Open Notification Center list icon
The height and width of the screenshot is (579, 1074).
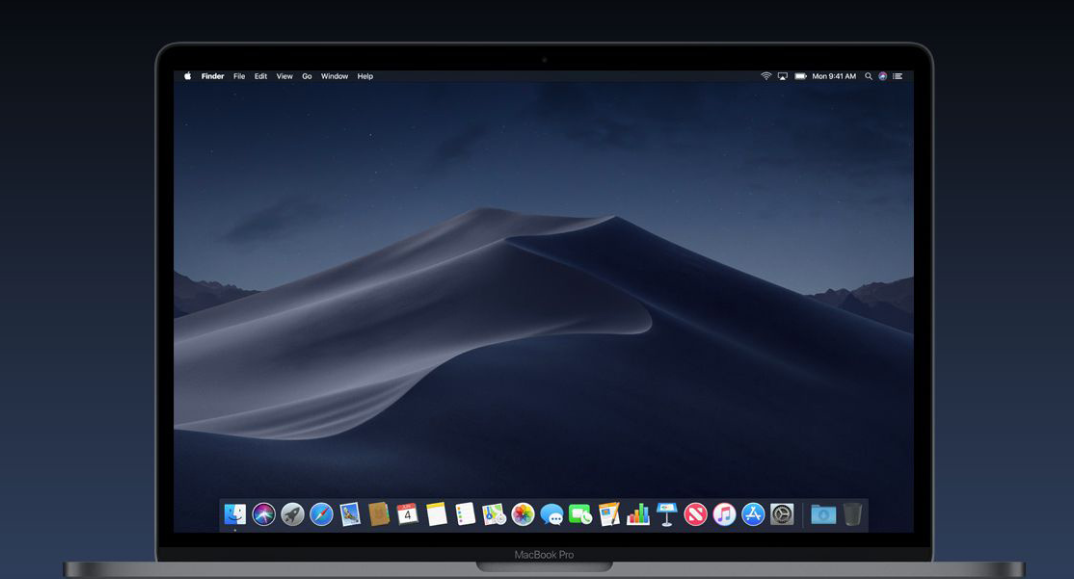click(898, 76)
